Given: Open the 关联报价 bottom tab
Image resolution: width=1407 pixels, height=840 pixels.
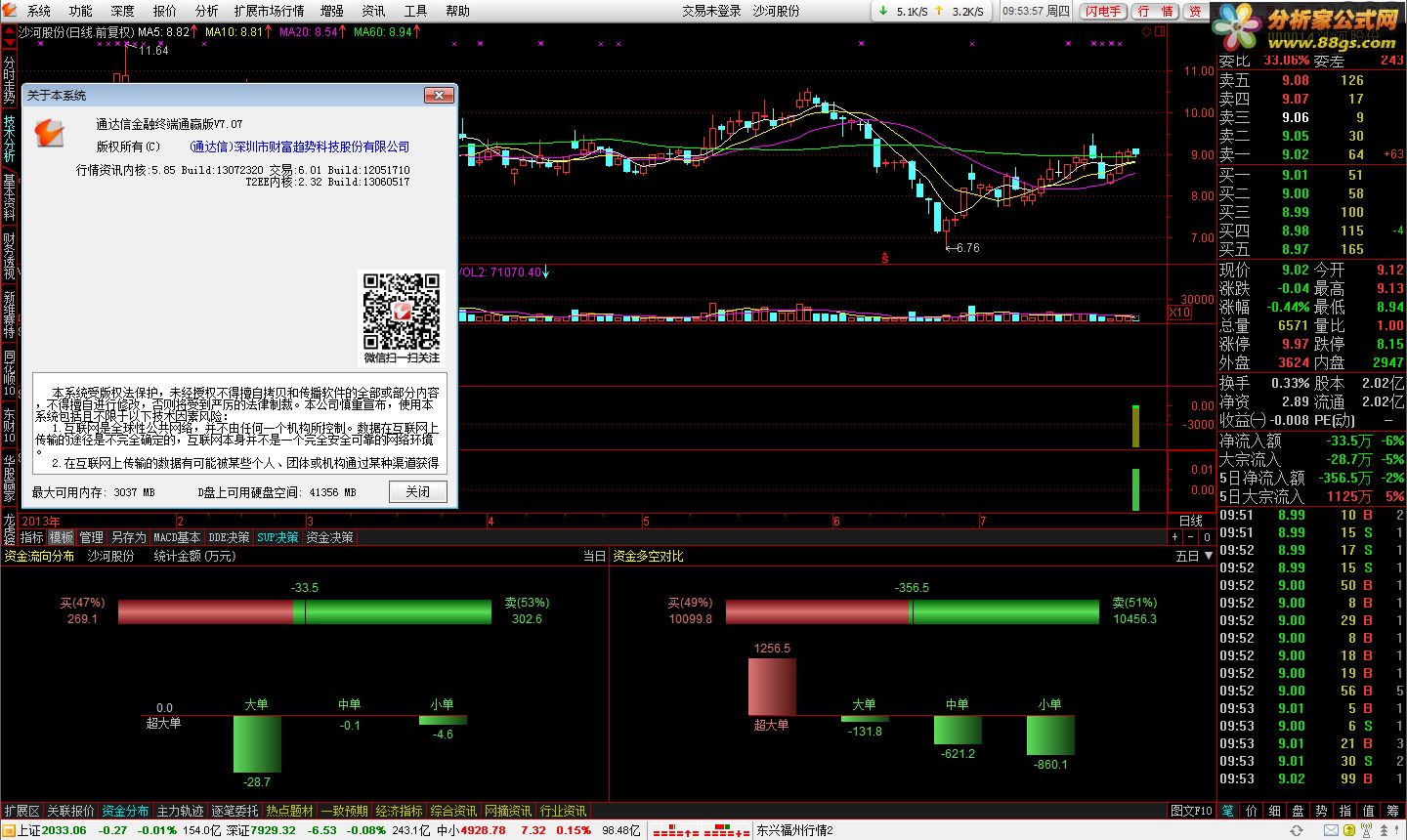Looking at the screenshot, I should coord(70,811).
